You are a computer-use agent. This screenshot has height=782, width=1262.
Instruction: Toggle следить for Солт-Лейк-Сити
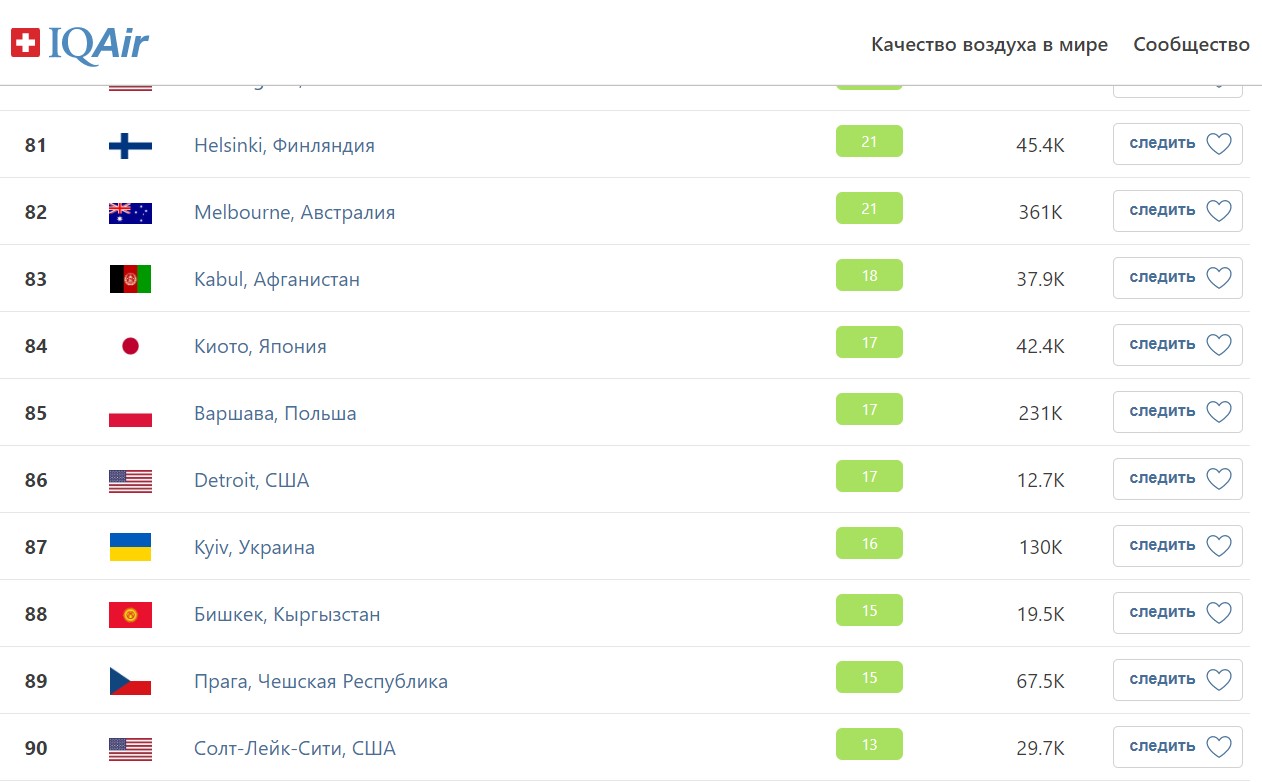[1178, 747]
